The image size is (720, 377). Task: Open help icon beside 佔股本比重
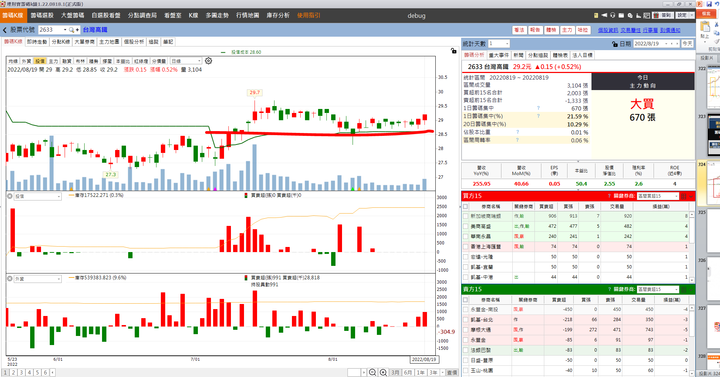tap(518, 132)
